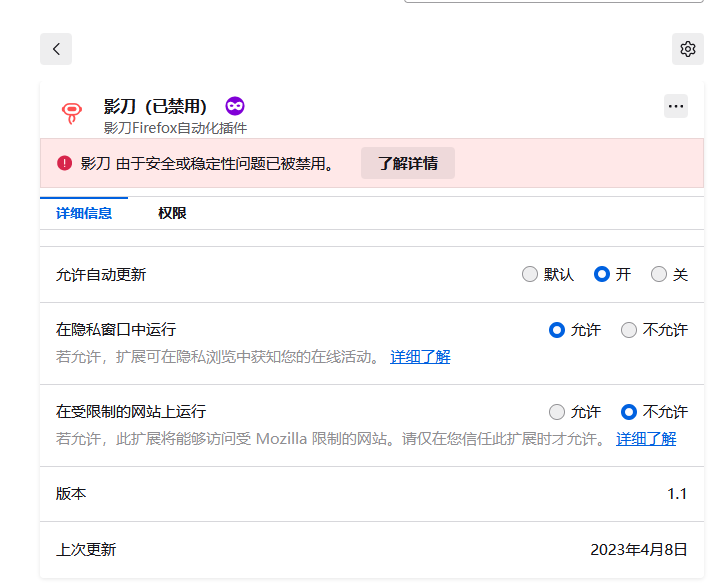The height and width of the screenshot is (583, 717).
Task: Choose 不允许 for restricted sites
Action: pos(629,412)
